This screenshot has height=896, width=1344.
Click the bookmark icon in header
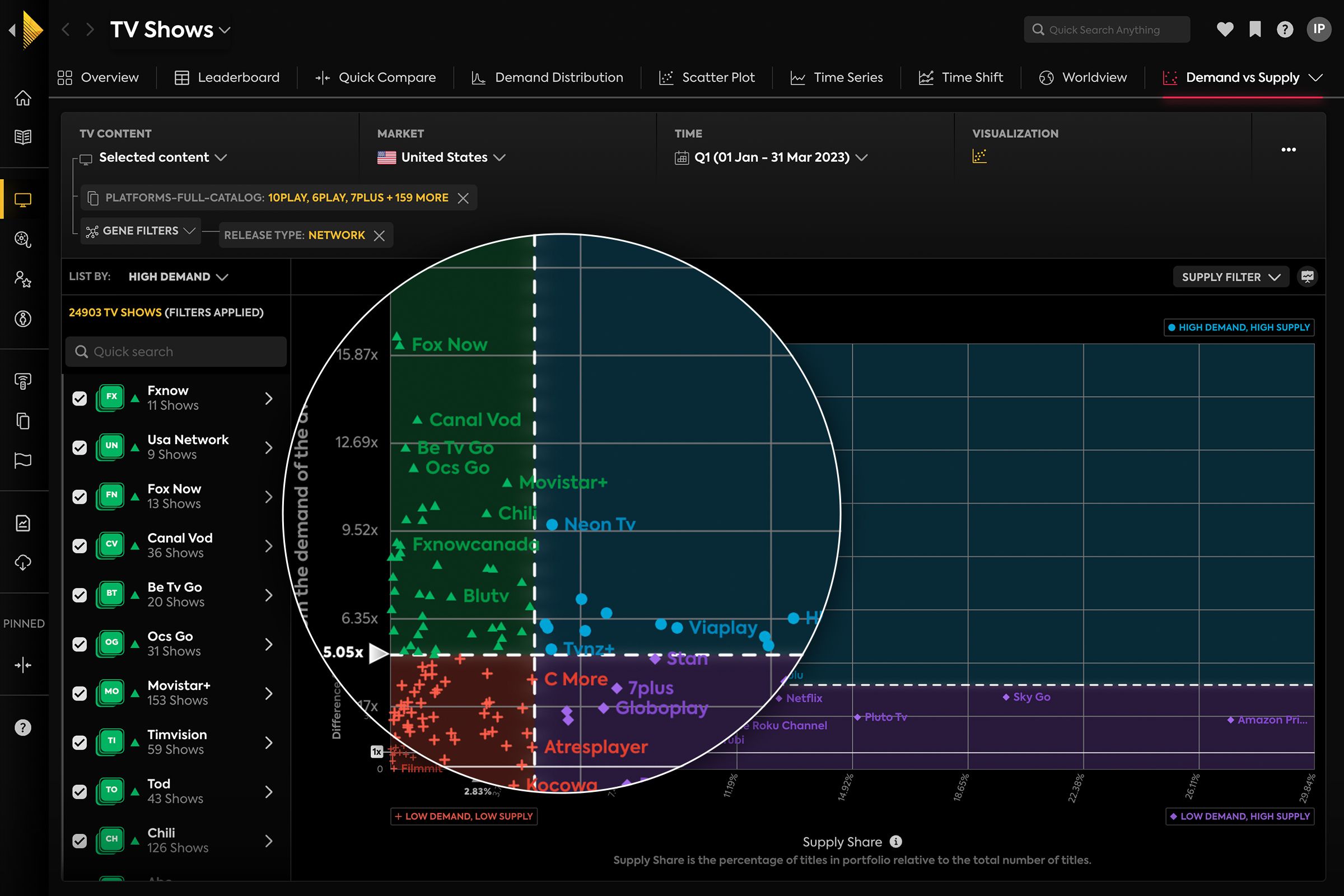pos(1255,29)
